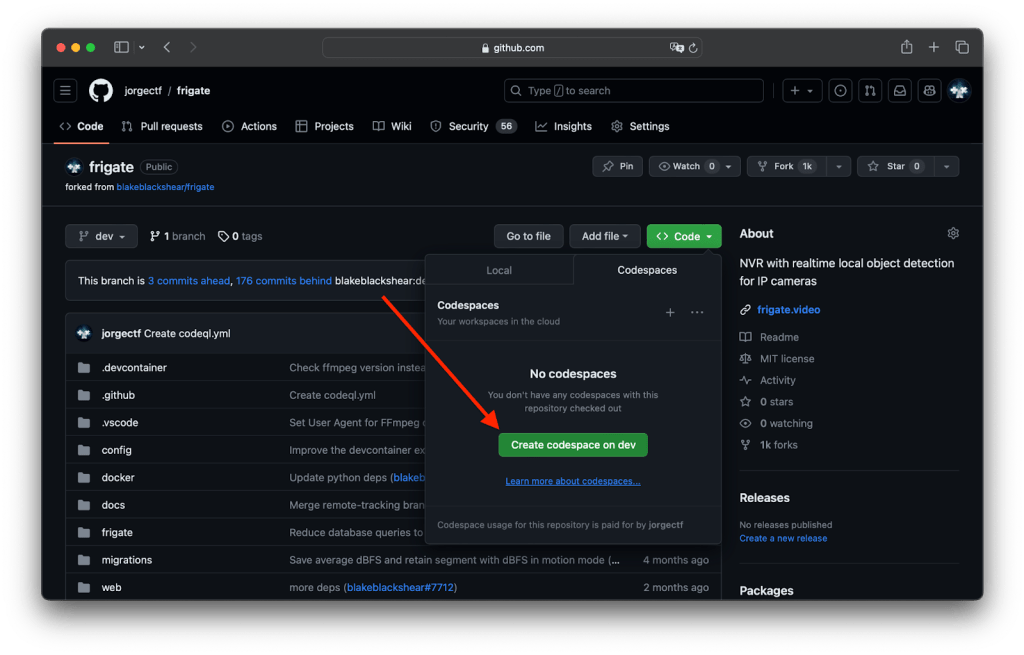Click Create a new release link
Screen dimensions: 1024x655
point(783,539)
